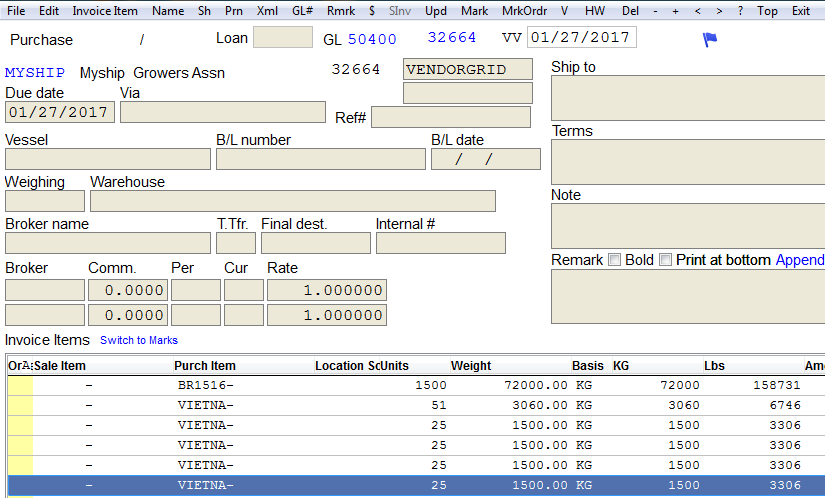Viewport: 825px width, 498px height.
Task: Click the T.Tfr. input field
Action: pos(236,243)
